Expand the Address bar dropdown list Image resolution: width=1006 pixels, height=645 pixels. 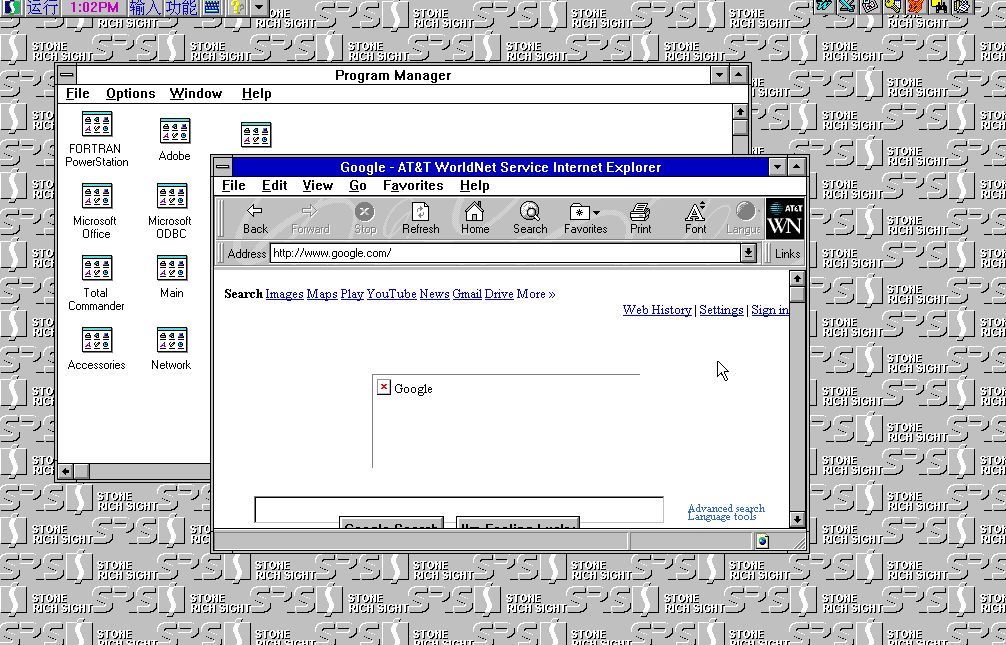tap(748, 253)
